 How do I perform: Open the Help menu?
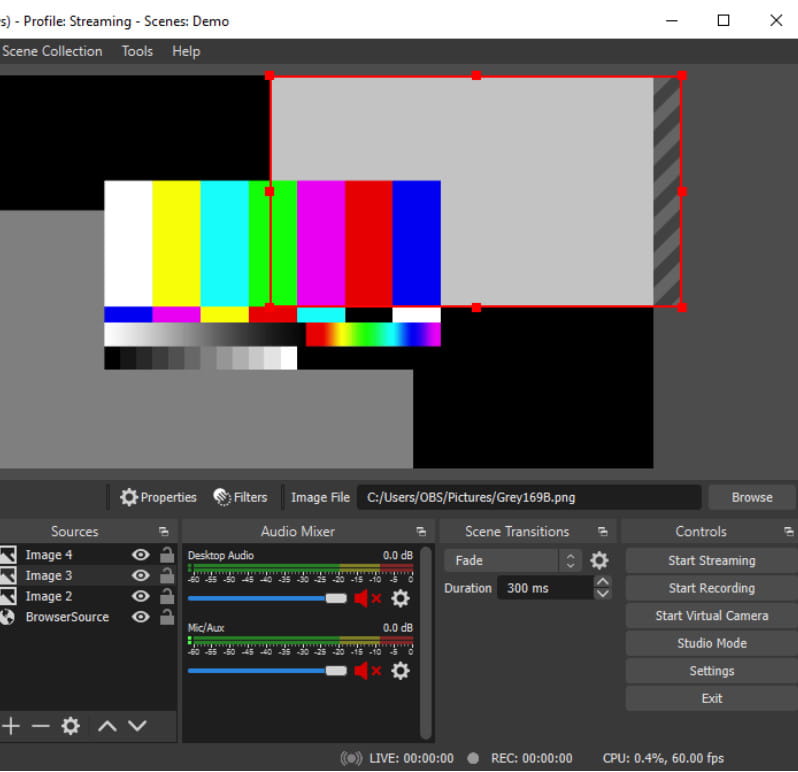click(186, 51)
